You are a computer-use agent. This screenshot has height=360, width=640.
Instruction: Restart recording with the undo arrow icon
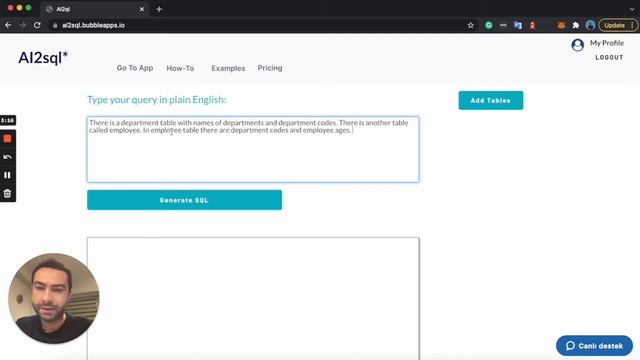pos(7,157)
